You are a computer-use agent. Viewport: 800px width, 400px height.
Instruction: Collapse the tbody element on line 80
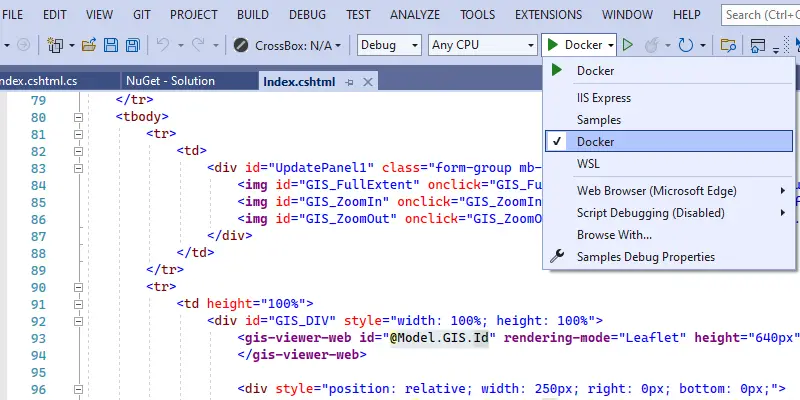coord(78,117)
